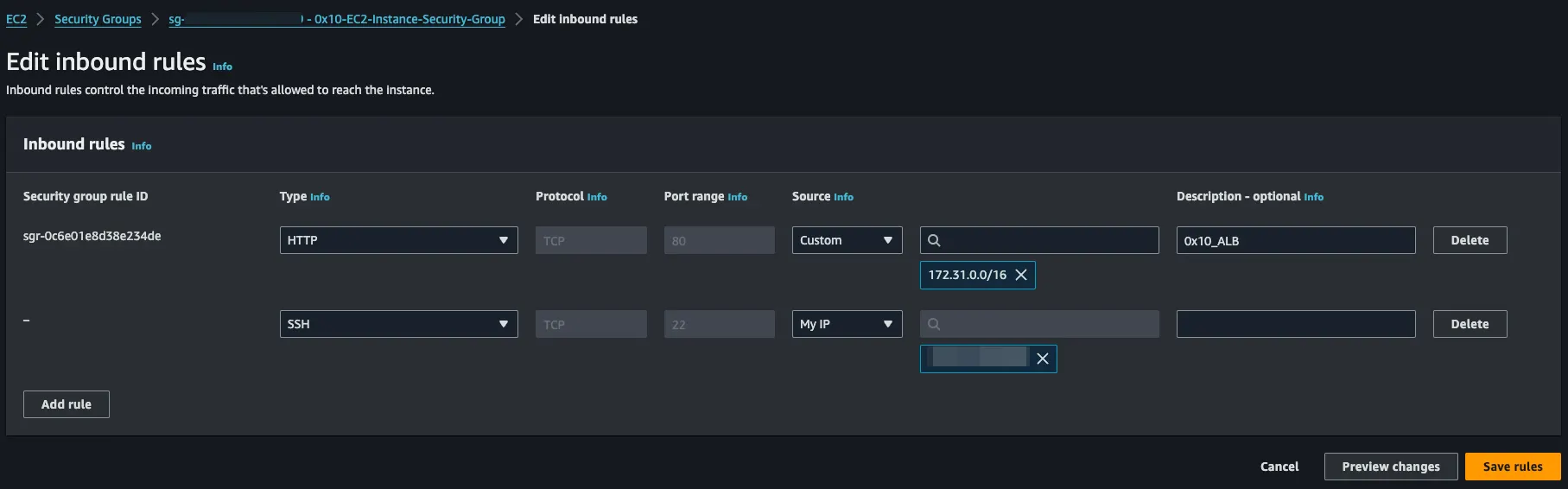Show Info for Description - optional column
1568x489 pixels.
(x=1313, y=197)
